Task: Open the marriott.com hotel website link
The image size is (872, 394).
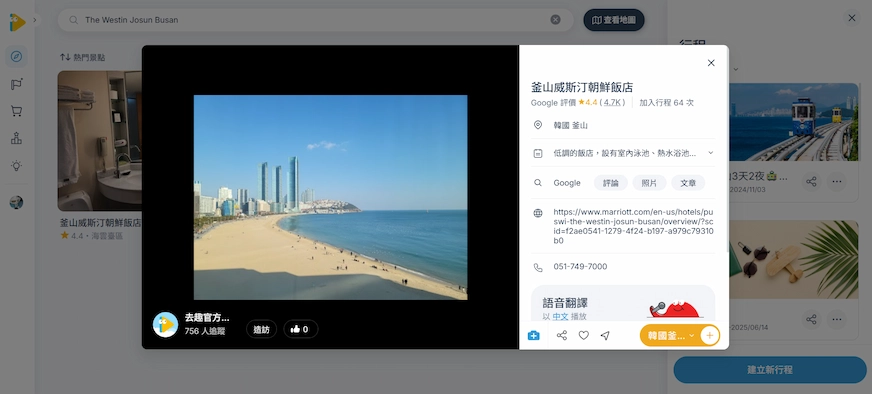Action: (x=633, y=226)
